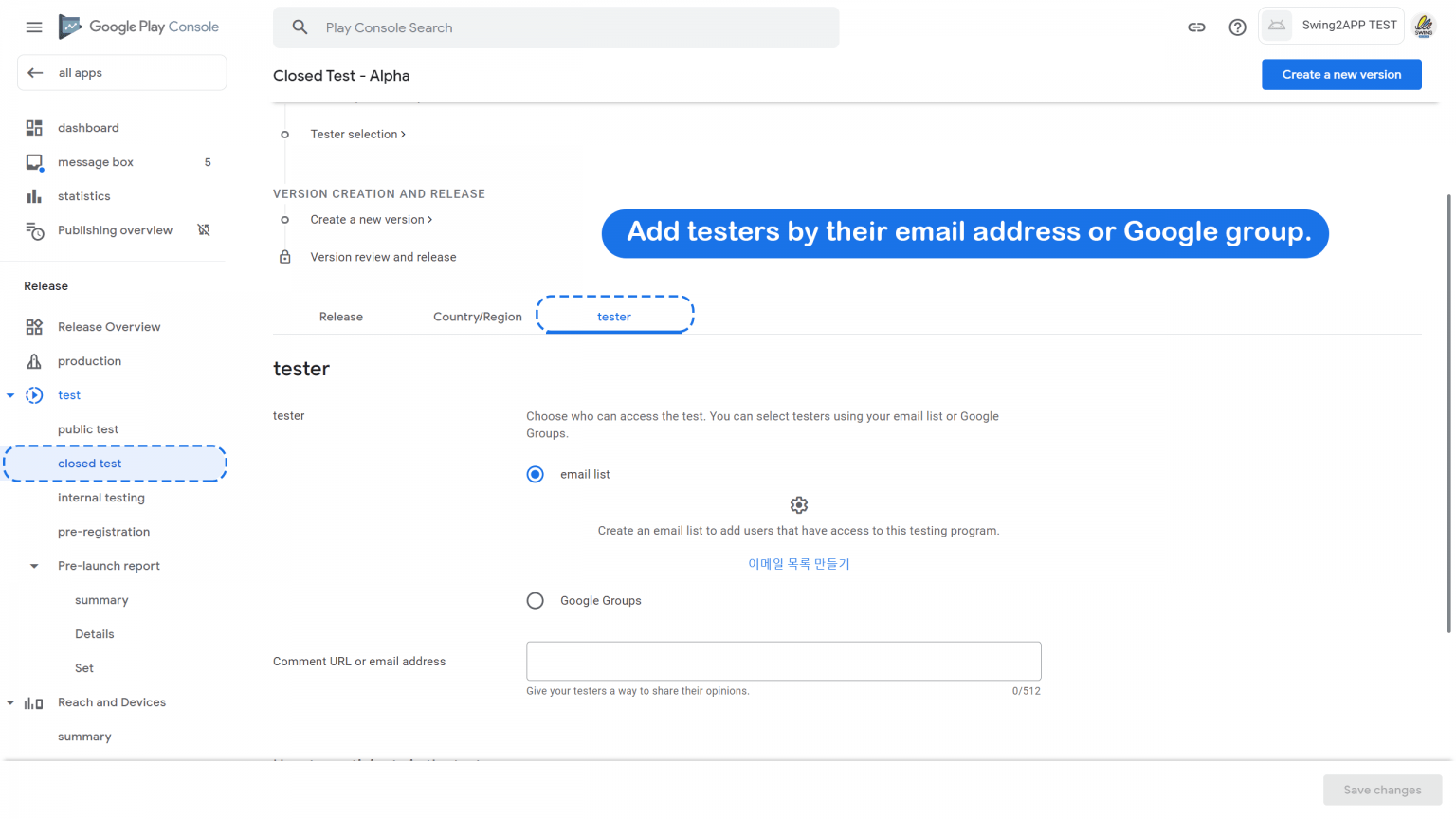
Task: Select the email list option
Action: [x=535, y=474]
